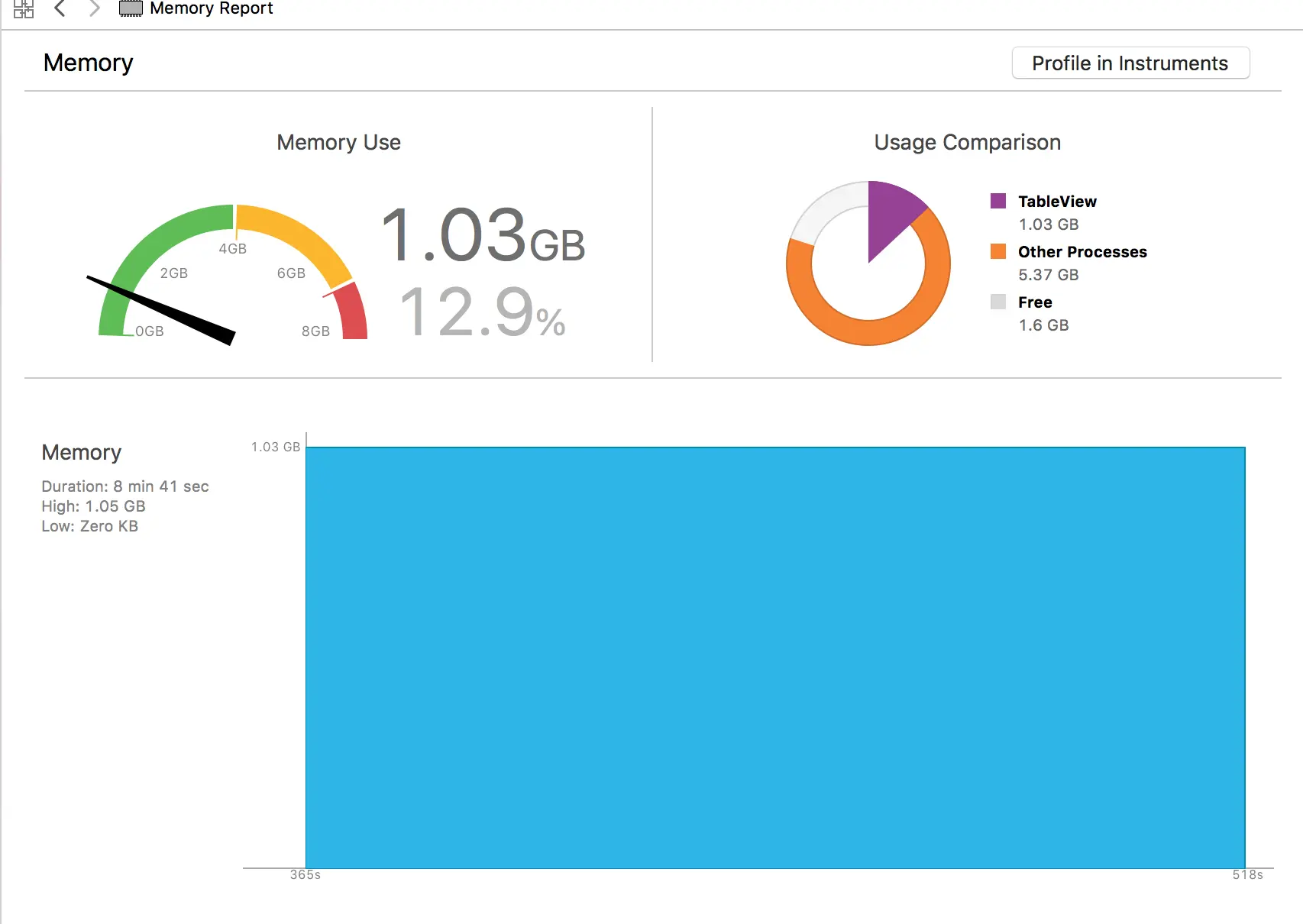Click the related items grid icon
1303x924 pixels.
(x=24, y=9)
